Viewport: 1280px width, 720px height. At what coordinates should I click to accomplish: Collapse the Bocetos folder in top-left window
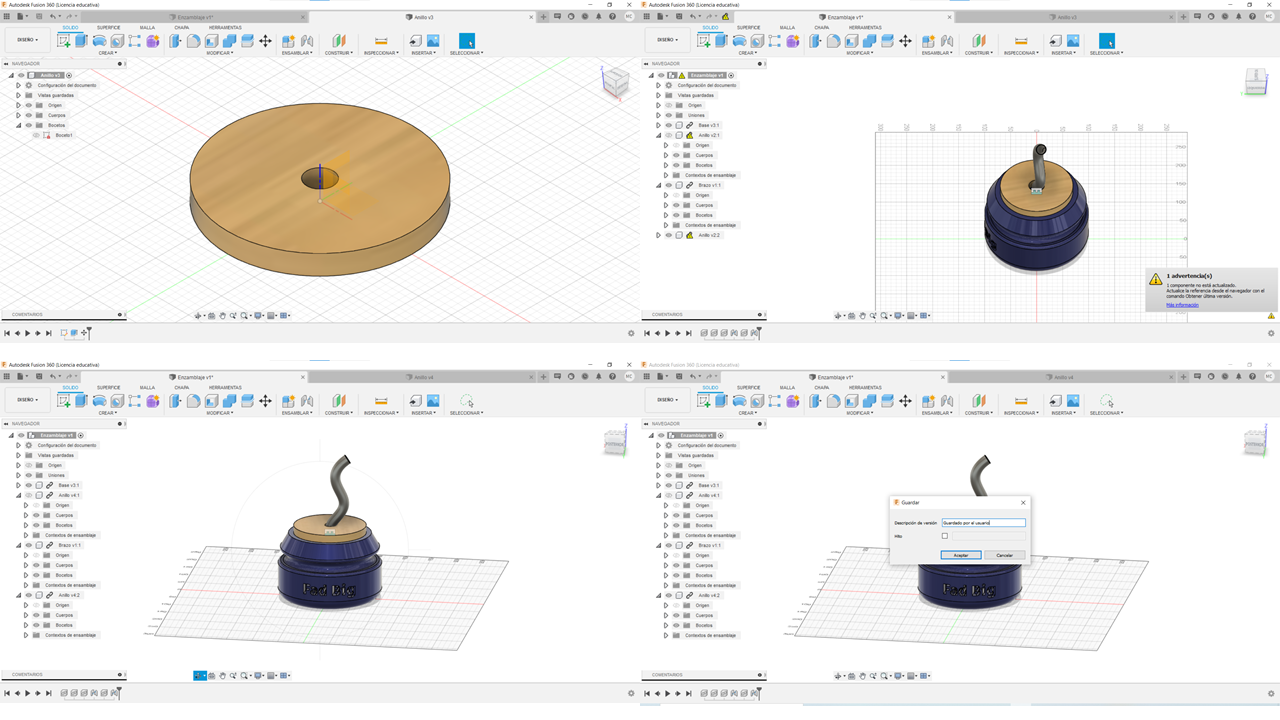tap(18, 125)
